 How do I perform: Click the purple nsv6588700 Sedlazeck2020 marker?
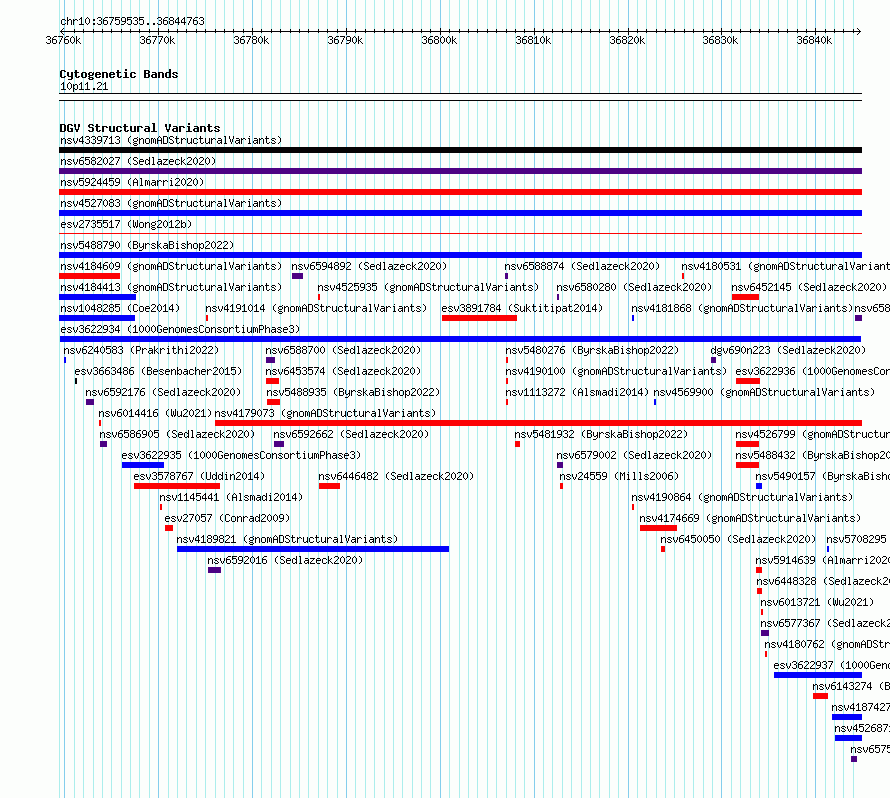[271, 360]
